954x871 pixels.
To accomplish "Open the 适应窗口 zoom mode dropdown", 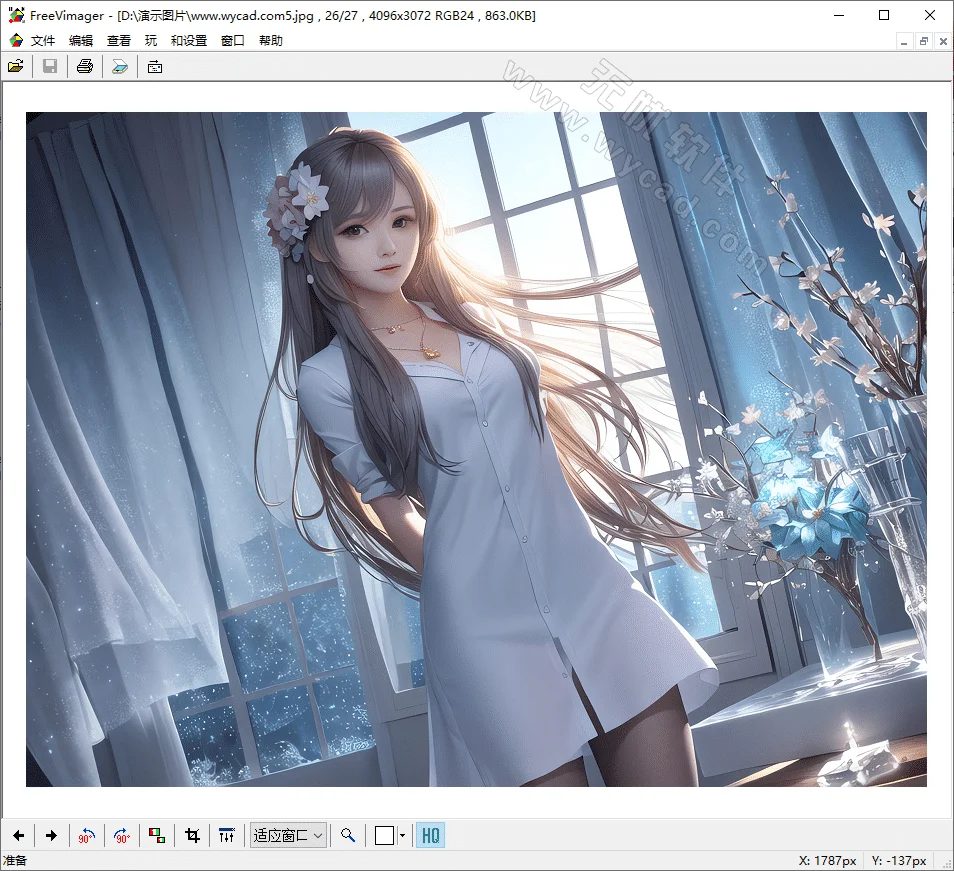I will pyautogui.click(x=288, y=835).
